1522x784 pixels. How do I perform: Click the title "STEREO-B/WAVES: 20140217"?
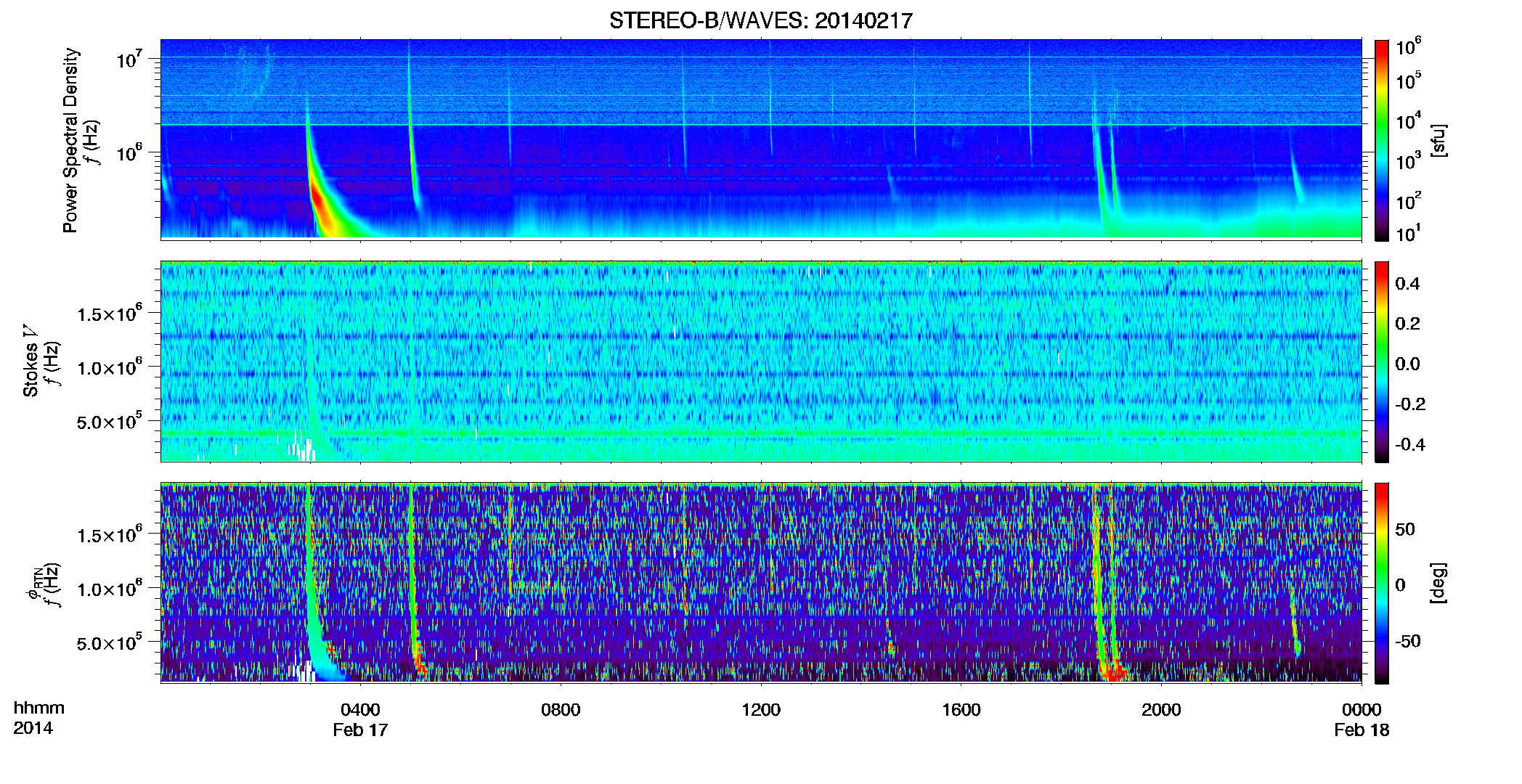760,20
